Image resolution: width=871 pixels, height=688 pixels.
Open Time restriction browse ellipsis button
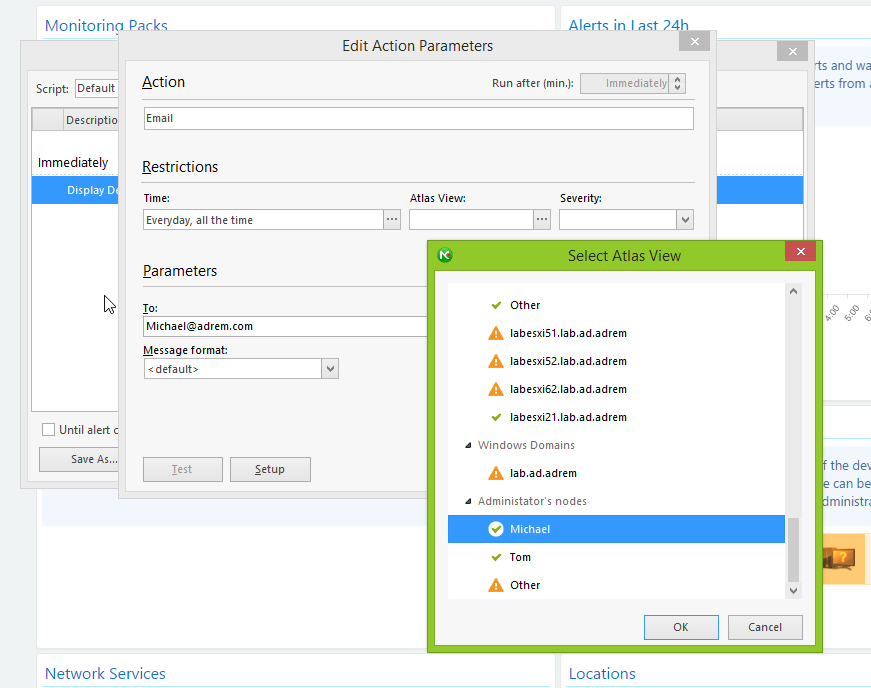(x=392, y=220)
